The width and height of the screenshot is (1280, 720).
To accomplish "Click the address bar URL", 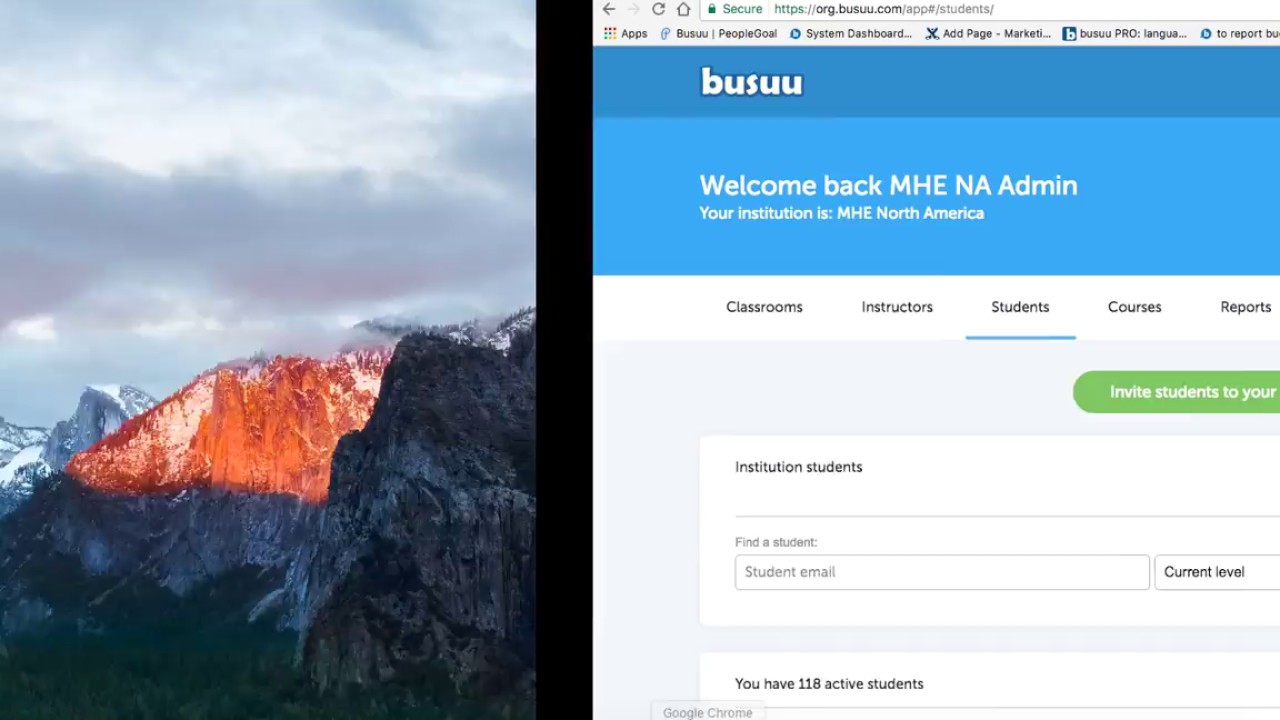I will pyautogui.click(x=884, y=9).
